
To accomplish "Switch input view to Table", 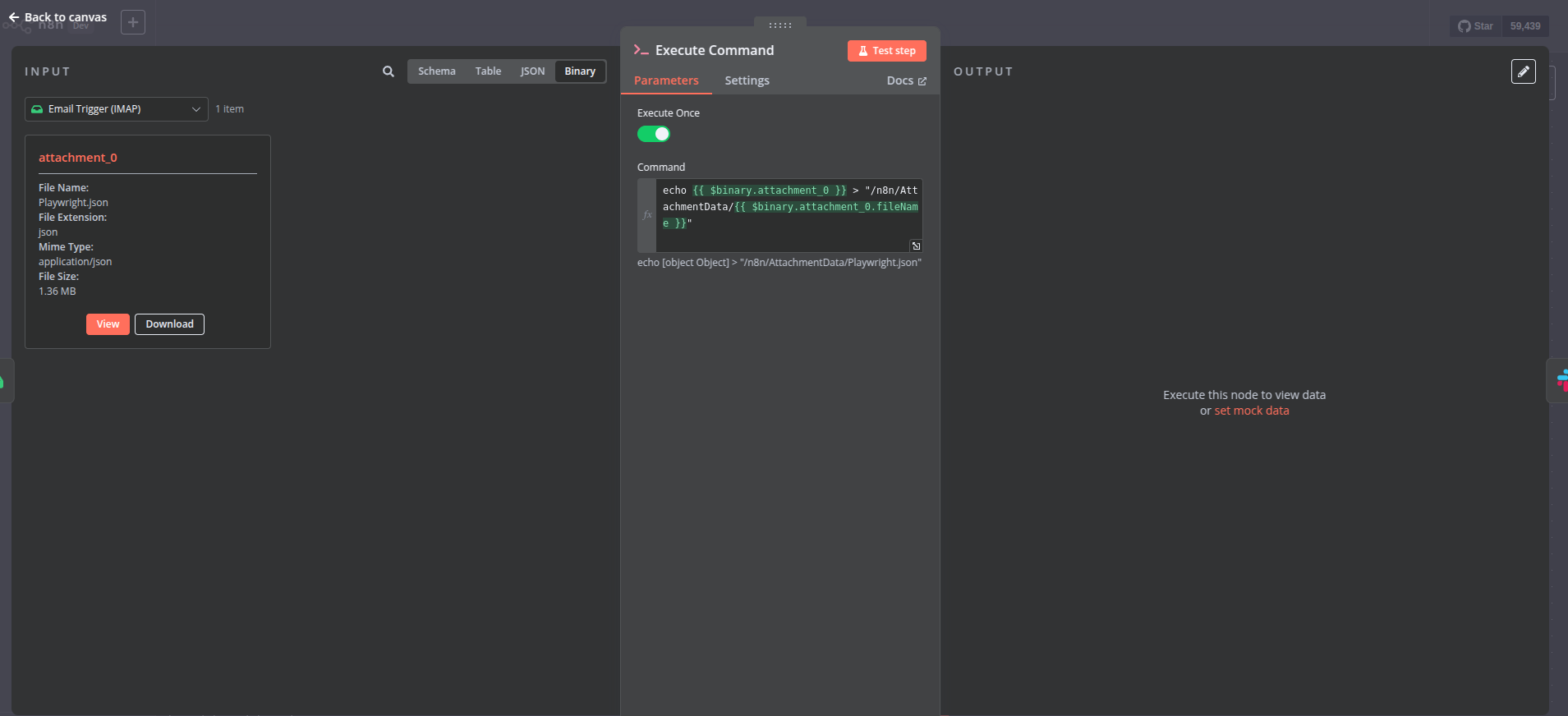I will [488, 71].
